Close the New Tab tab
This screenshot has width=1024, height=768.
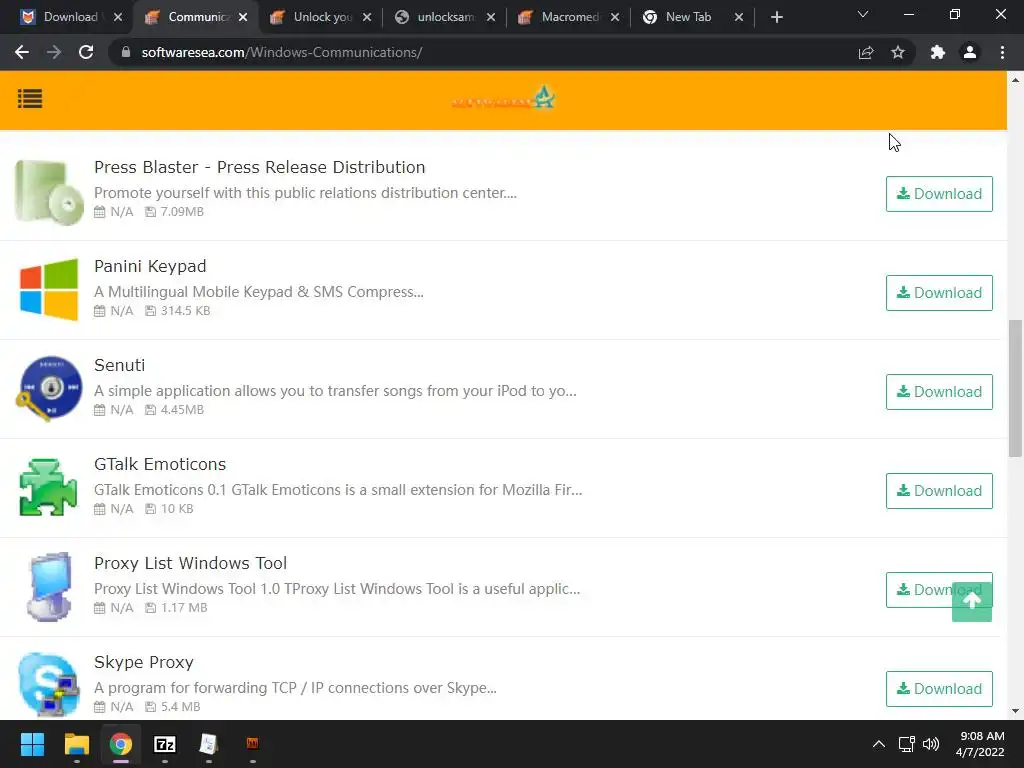click(x=739, y=17)
